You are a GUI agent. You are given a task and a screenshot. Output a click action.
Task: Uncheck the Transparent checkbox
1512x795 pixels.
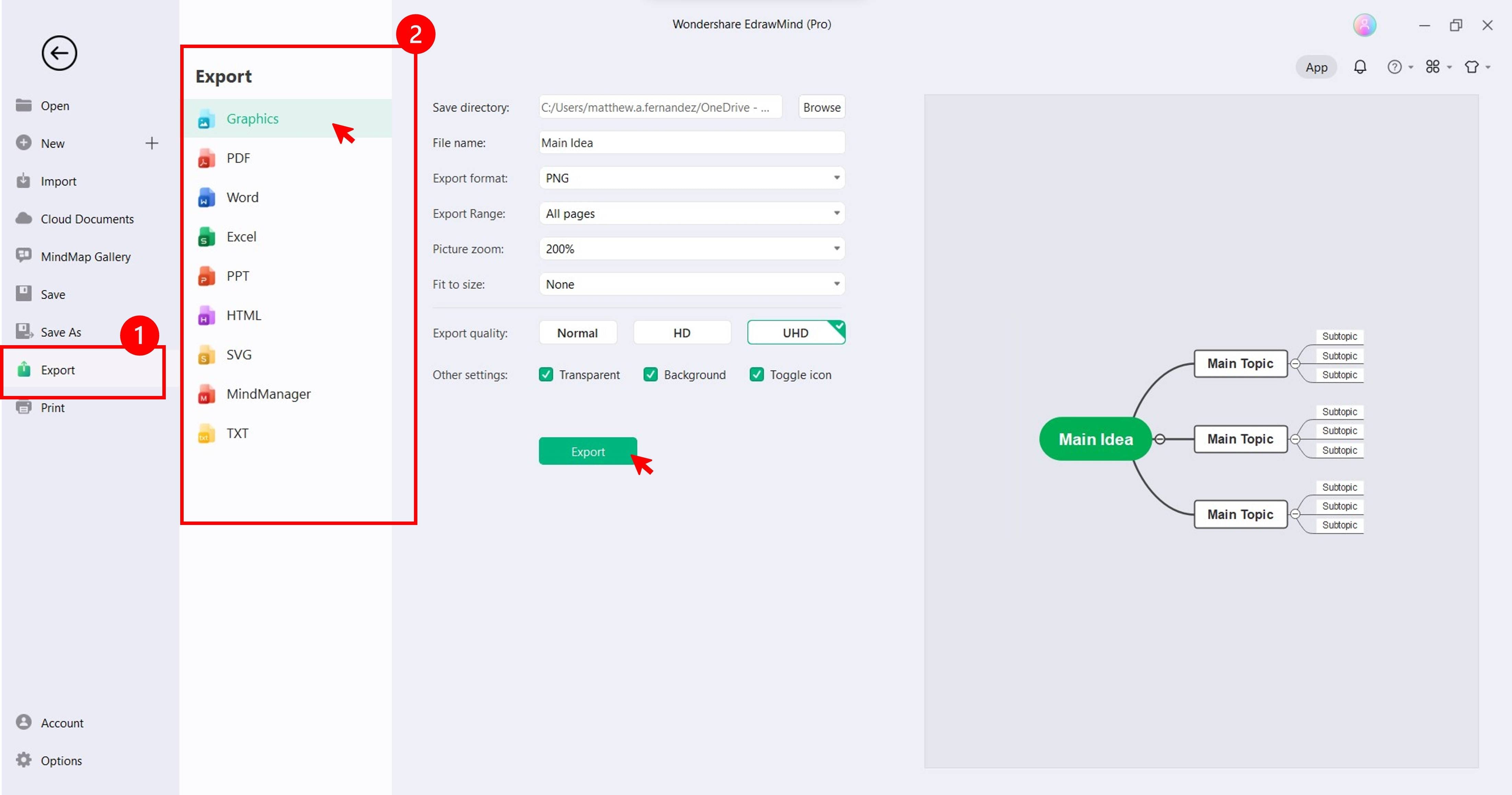point(546,374)
